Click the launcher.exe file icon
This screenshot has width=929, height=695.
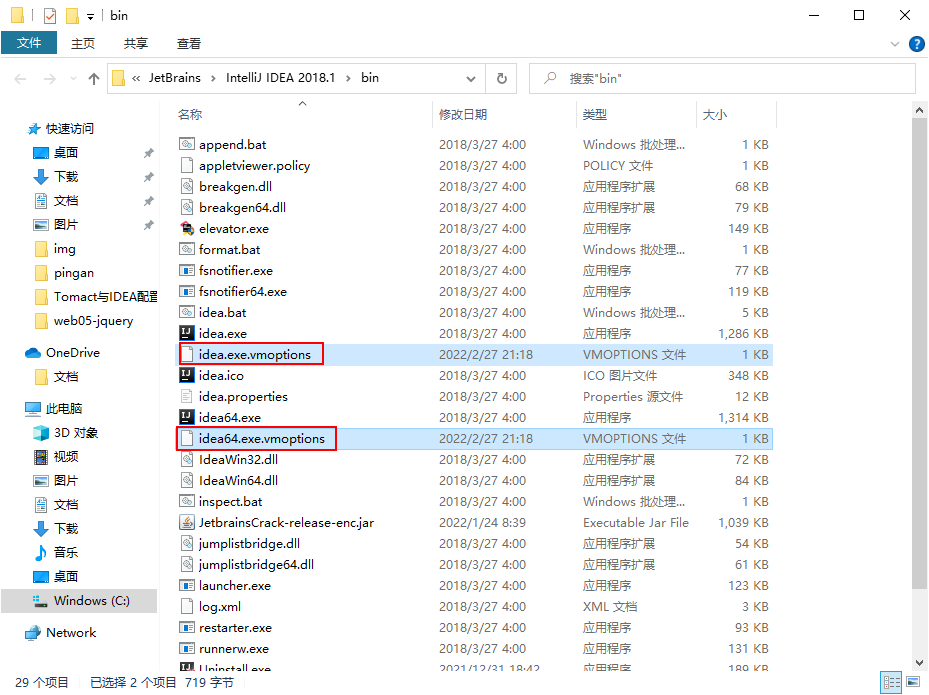187,586
